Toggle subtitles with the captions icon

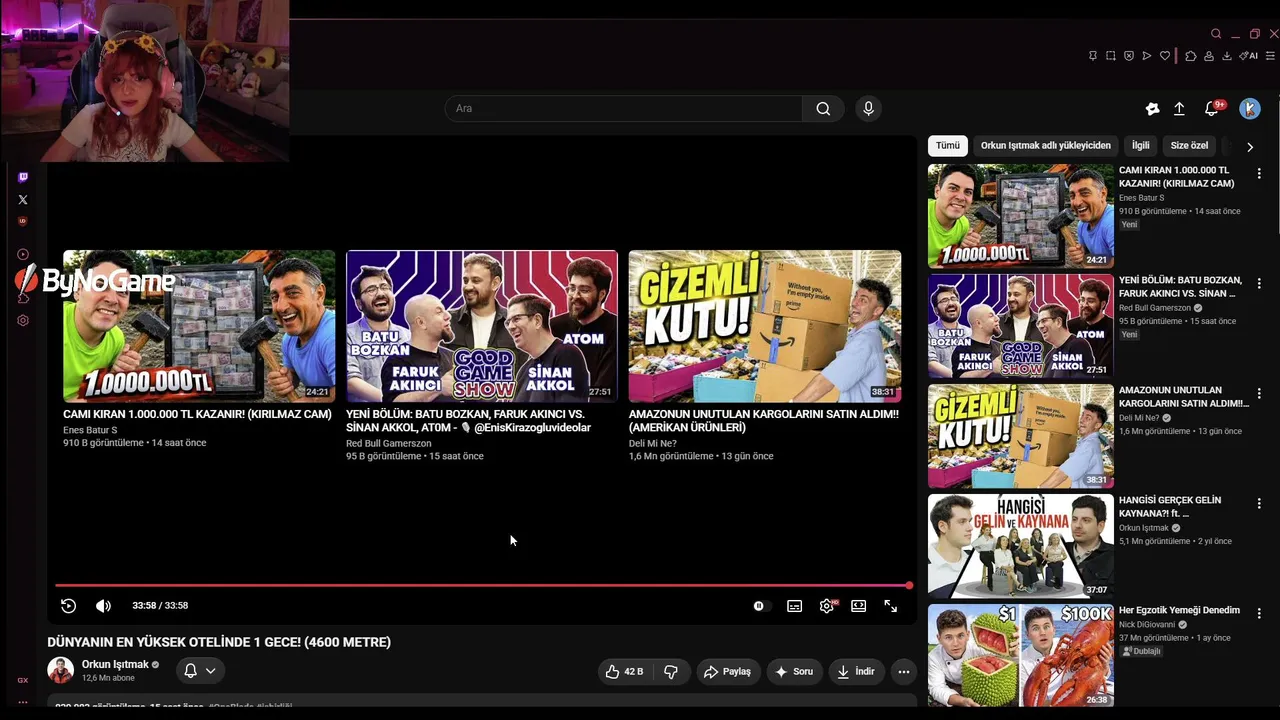pos(794,606)
